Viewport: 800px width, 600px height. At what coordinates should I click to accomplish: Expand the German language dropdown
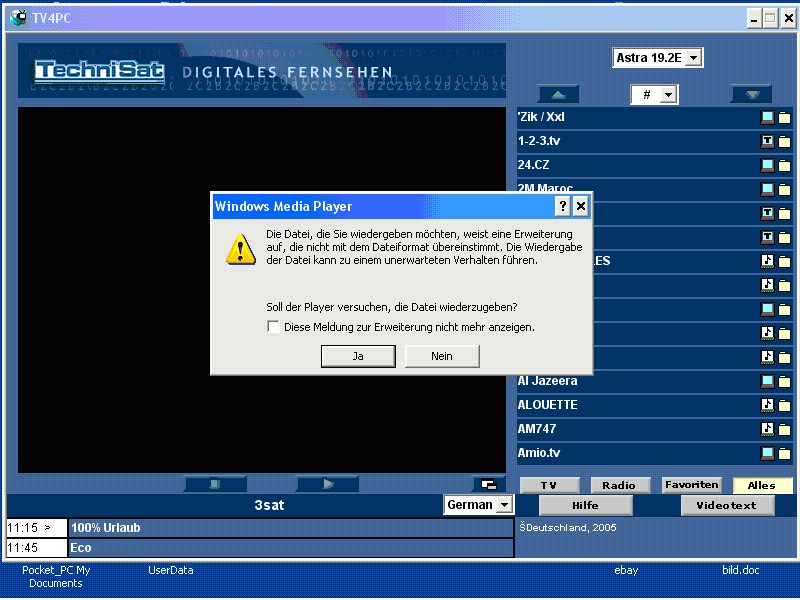coord(503,506)
